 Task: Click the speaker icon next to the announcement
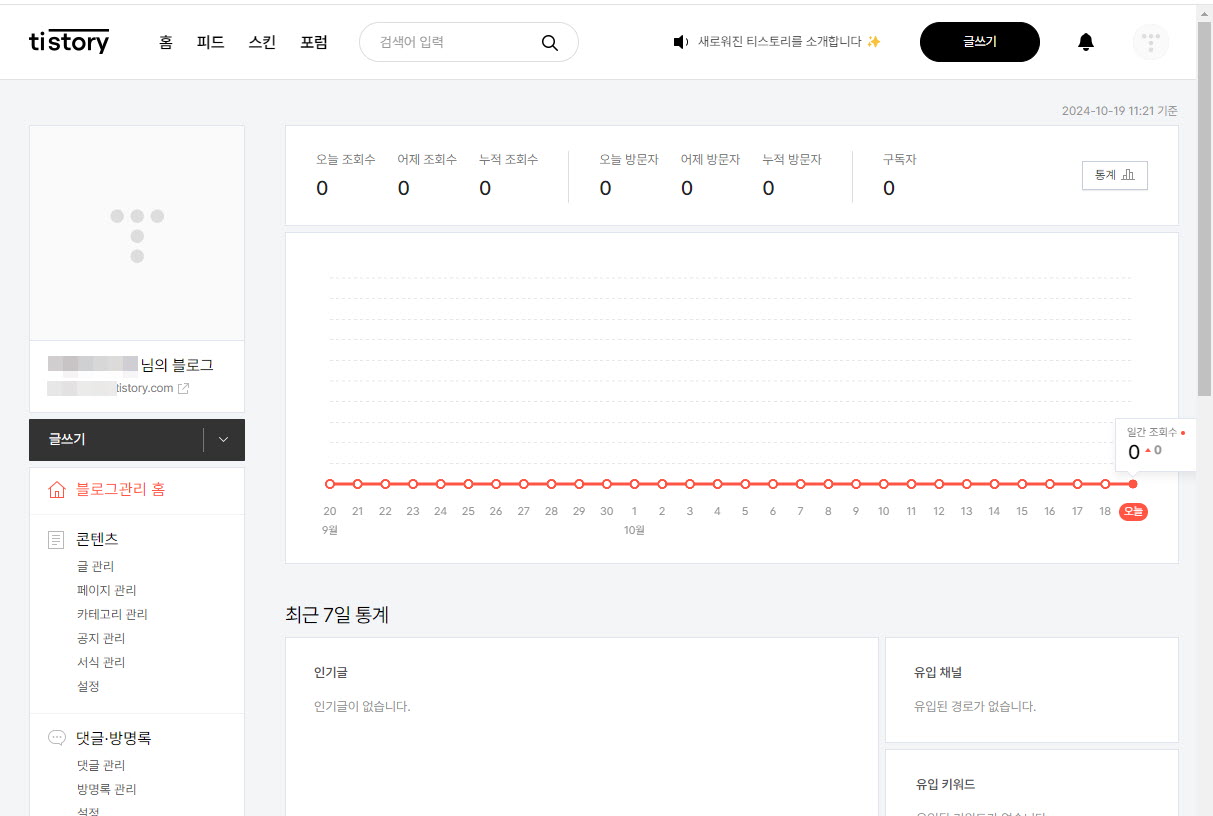click(x=680, y=42)
